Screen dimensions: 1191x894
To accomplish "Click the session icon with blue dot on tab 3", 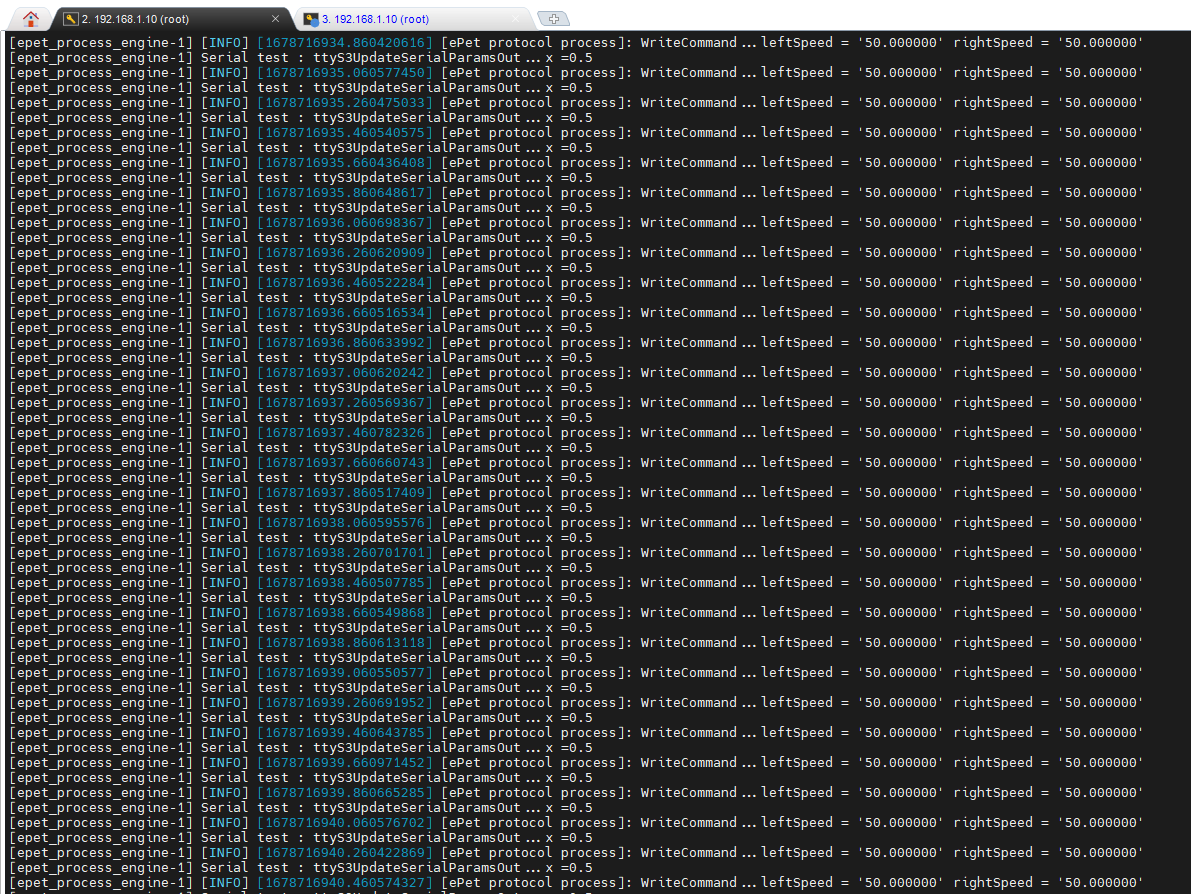I will (x=311, y=19).
